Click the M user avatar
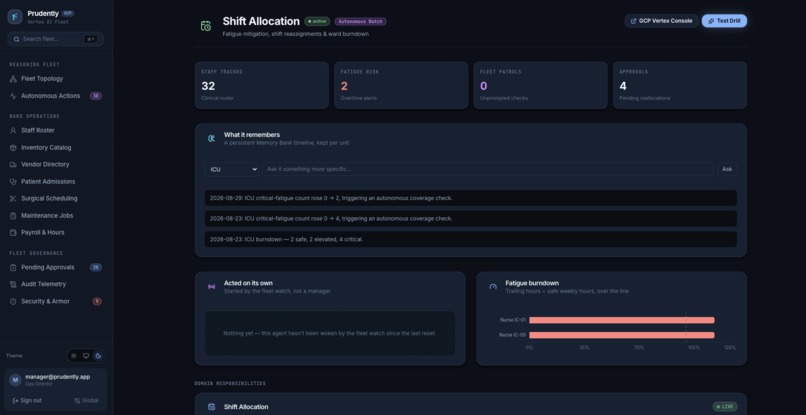806x415 pixels. coord(15,380)
